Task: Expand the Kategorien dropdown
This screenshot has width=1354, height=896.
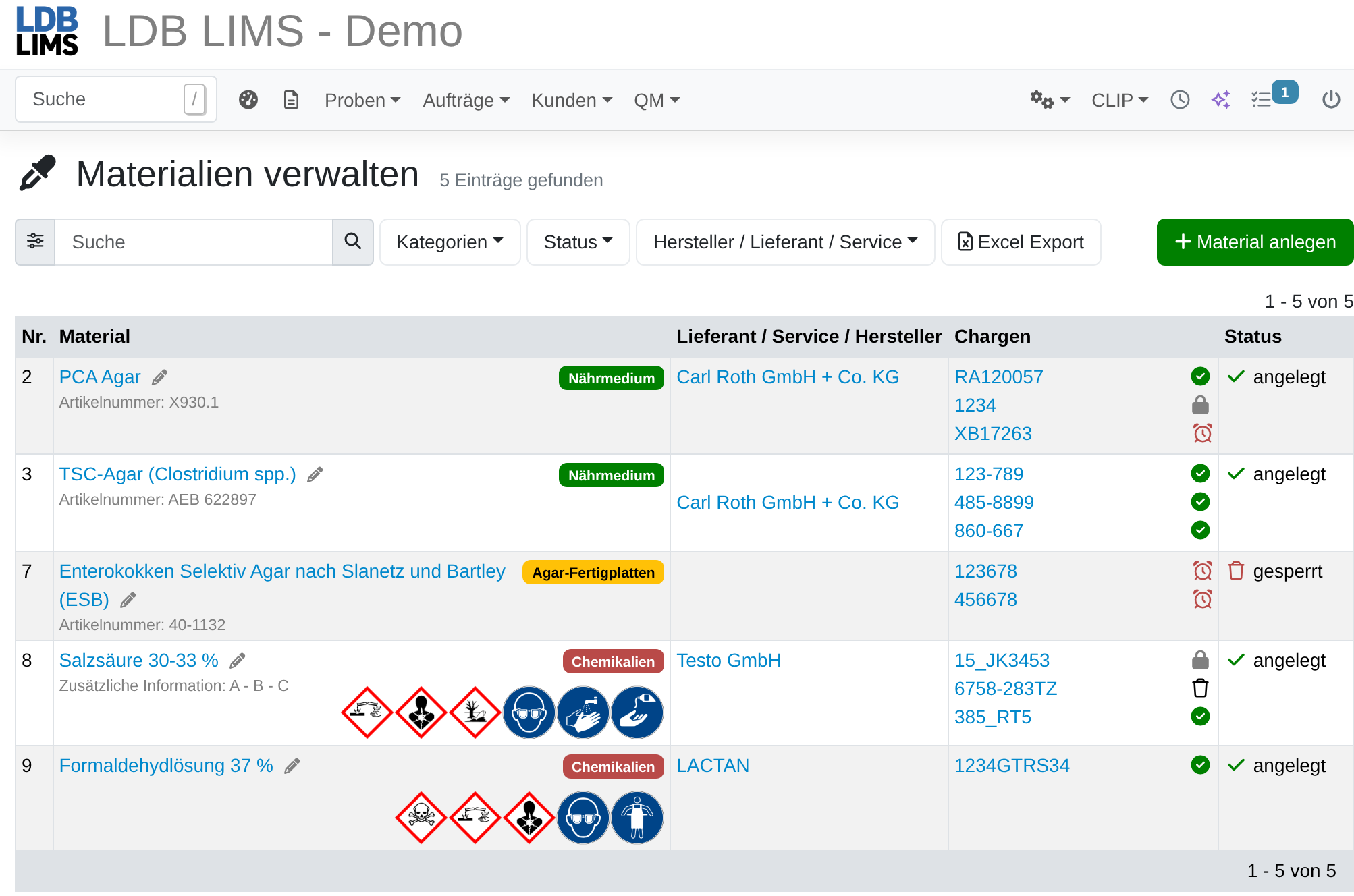Action: (x=450, y=242)
